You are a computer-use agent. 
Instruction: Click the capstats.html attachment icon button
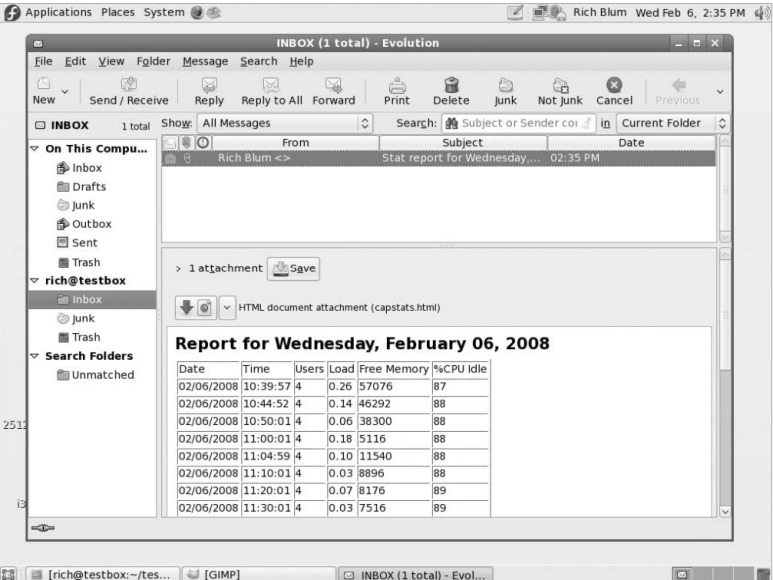pos(195,308)
